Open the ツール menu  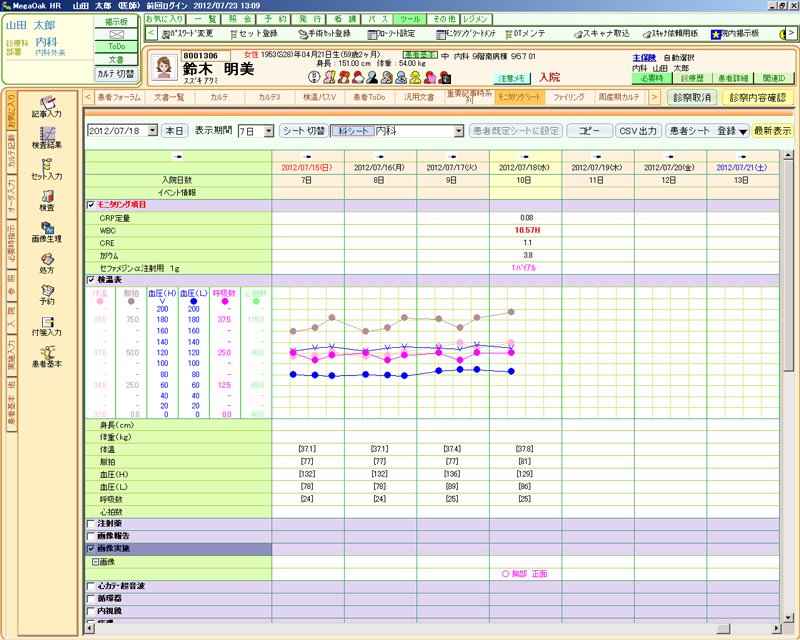coord(410,19)
